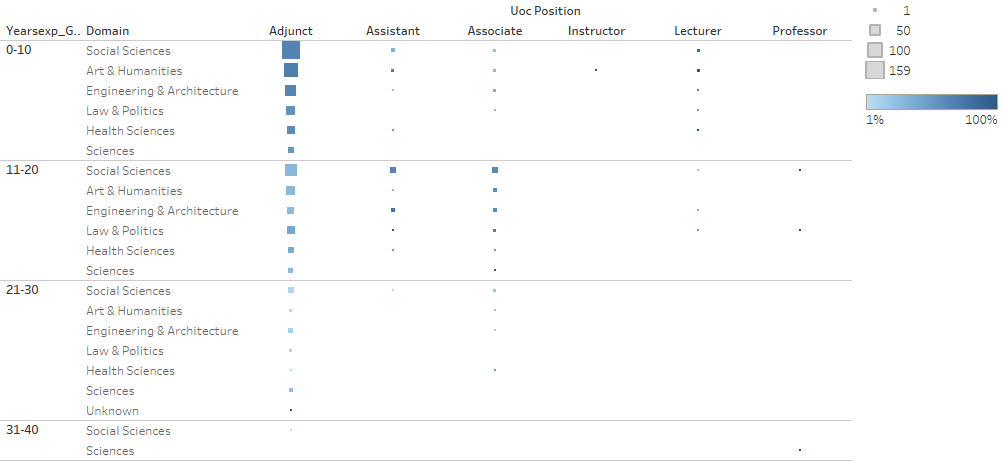The image size is (1002, 461).
Task: Select the Lecturer column header
Action: [698, 31]
